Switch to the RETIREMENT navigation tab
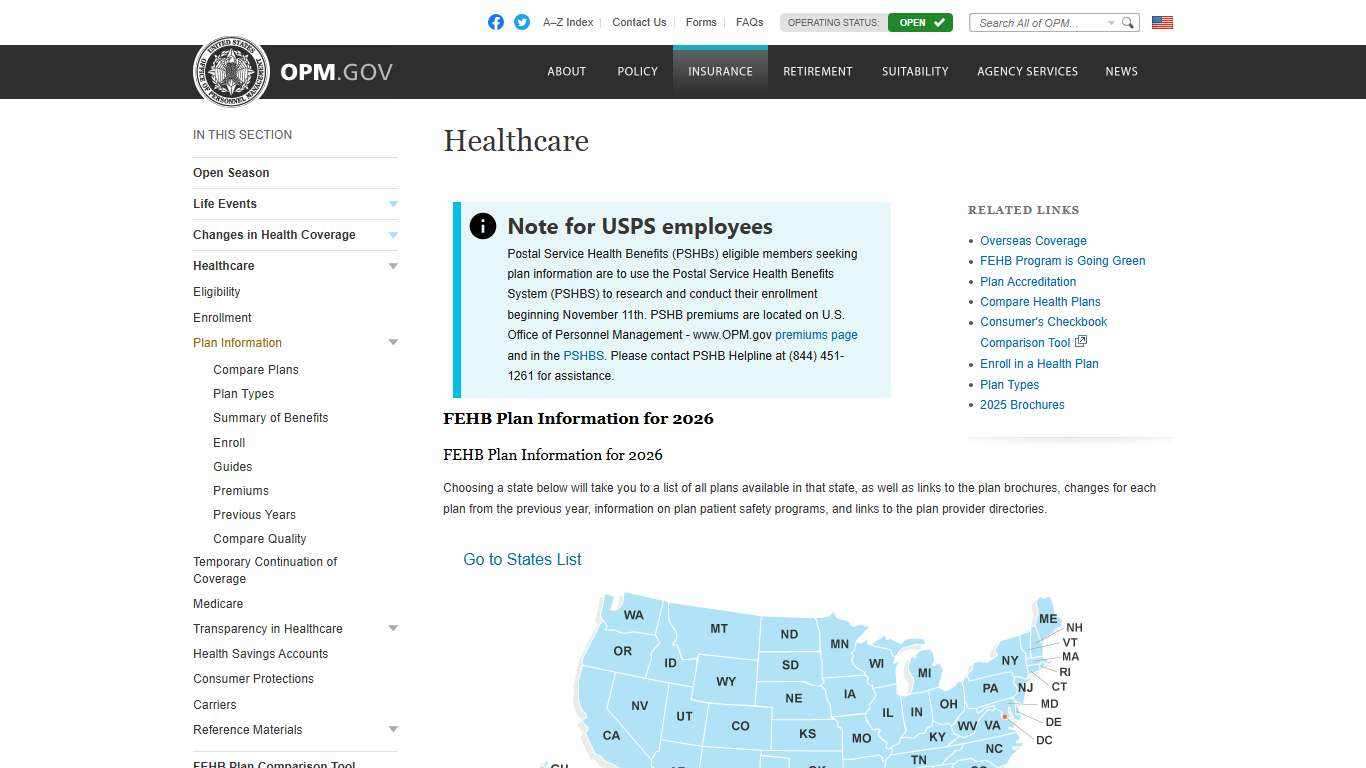Viewport: 1366px width, 768px height. tap(817, 71)
